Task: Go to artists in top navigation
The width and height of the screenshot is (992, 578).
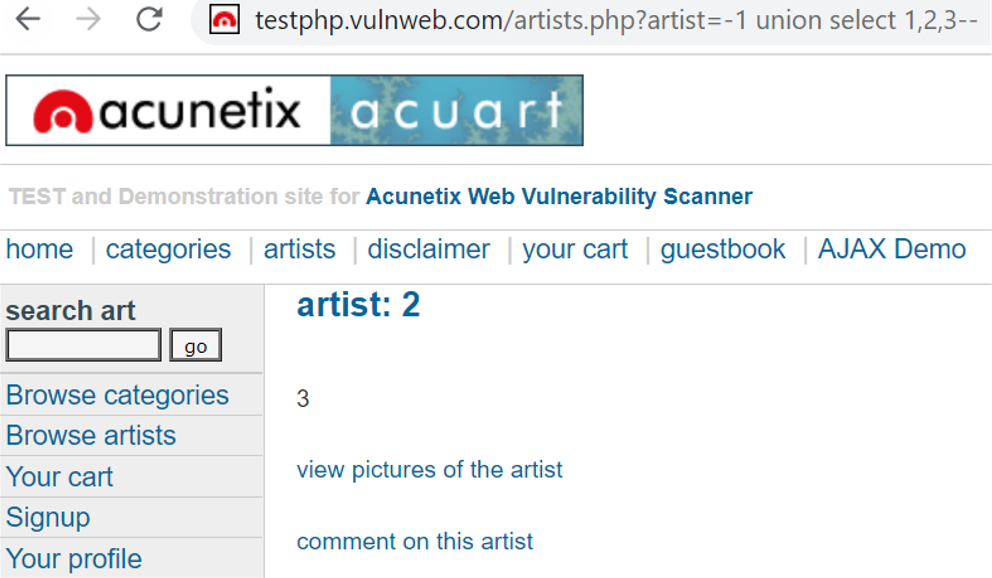Action: point(299,249)
